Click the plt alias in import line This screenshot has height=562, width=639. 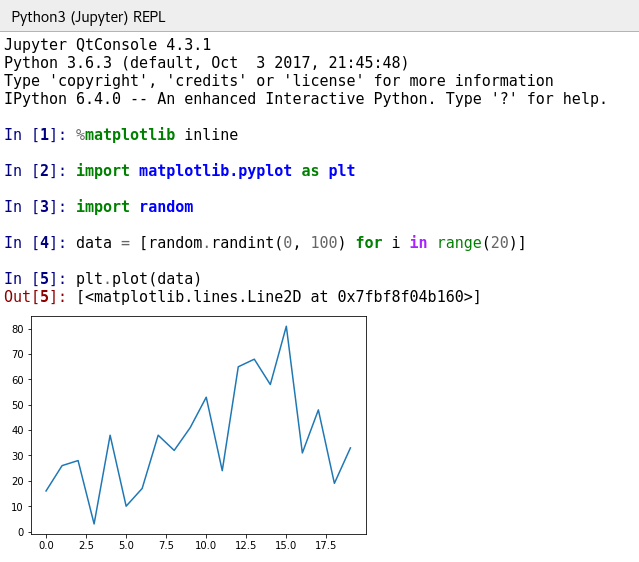pyautogui.click(x=342, y=170)
